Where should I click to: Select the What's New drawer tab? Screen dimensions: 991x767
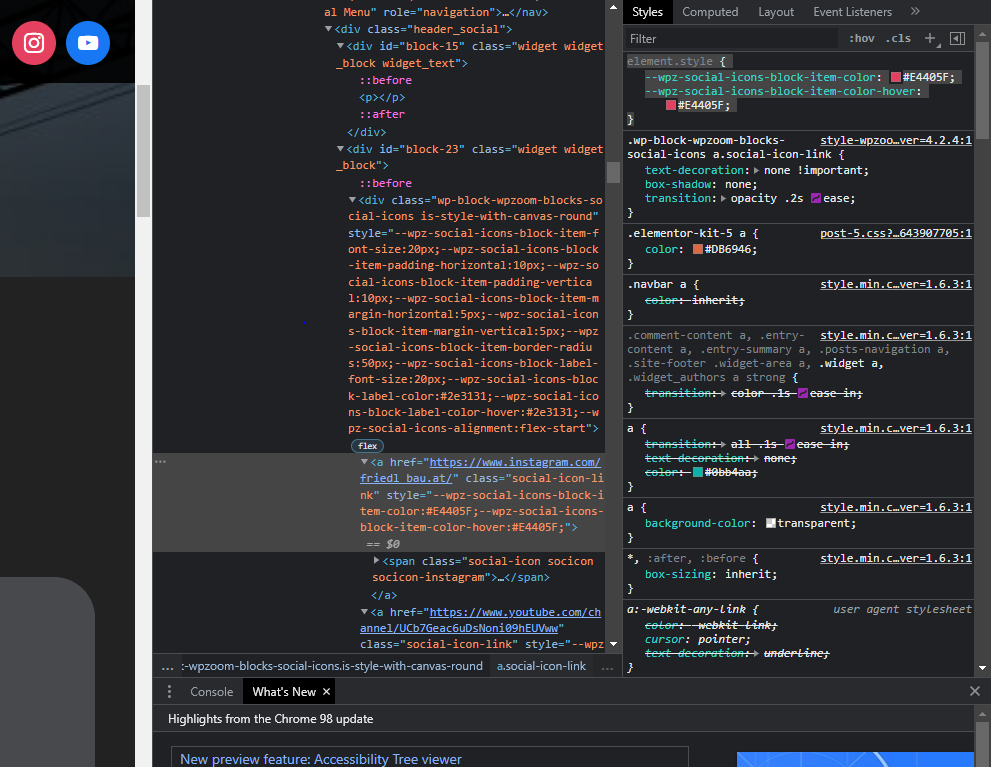[284, 692]
